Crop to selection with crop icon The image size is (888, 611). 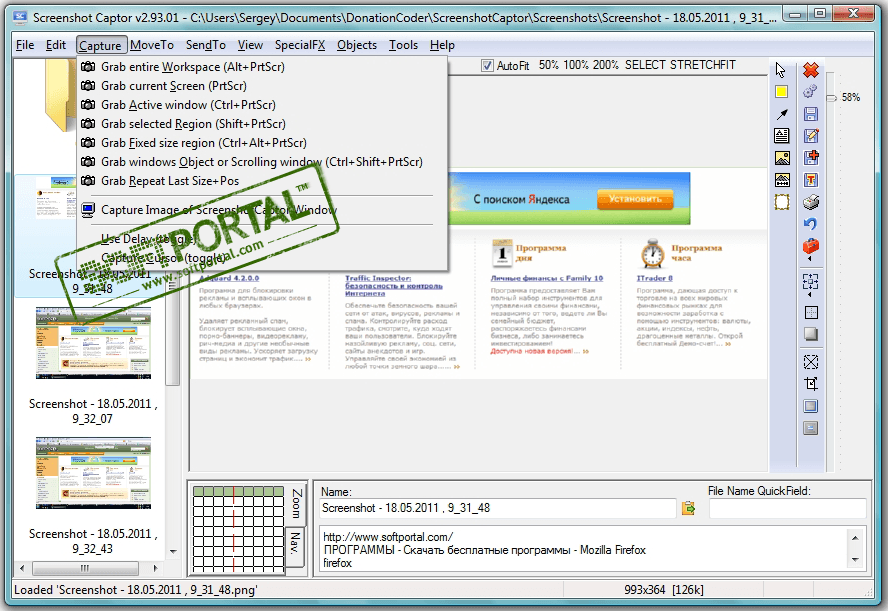[x=811, y=384]
